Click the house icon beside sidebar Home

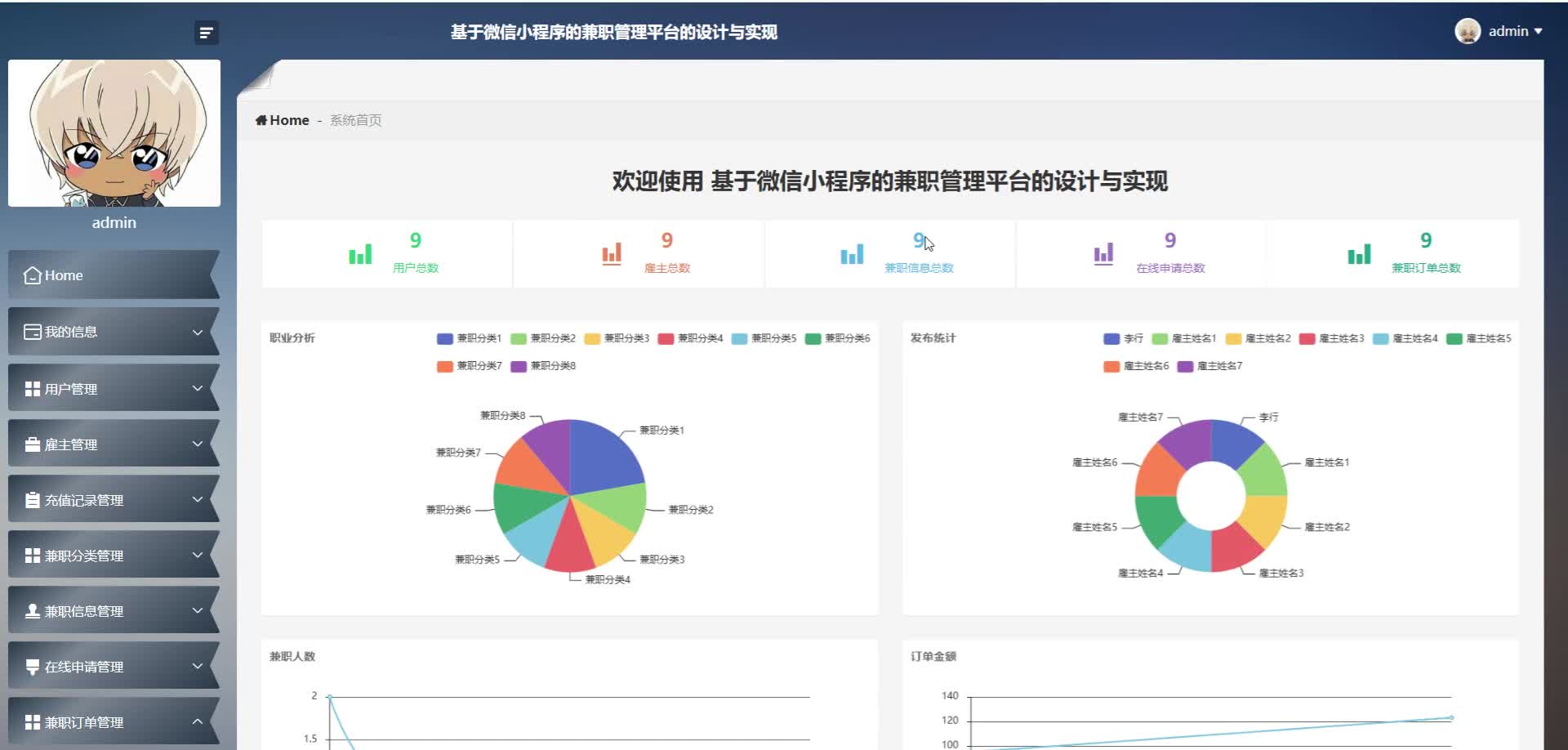[33, 275]
